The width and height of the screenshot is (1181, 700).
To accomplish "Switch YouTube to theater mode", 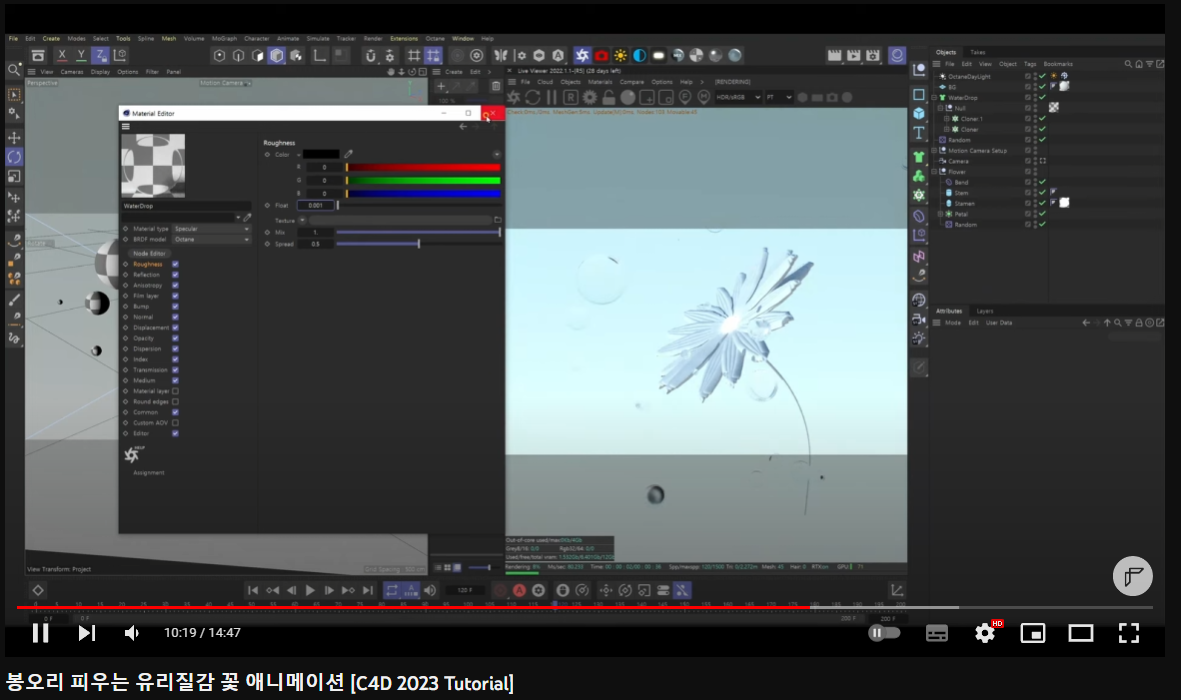I will (x=1080, y=633).
